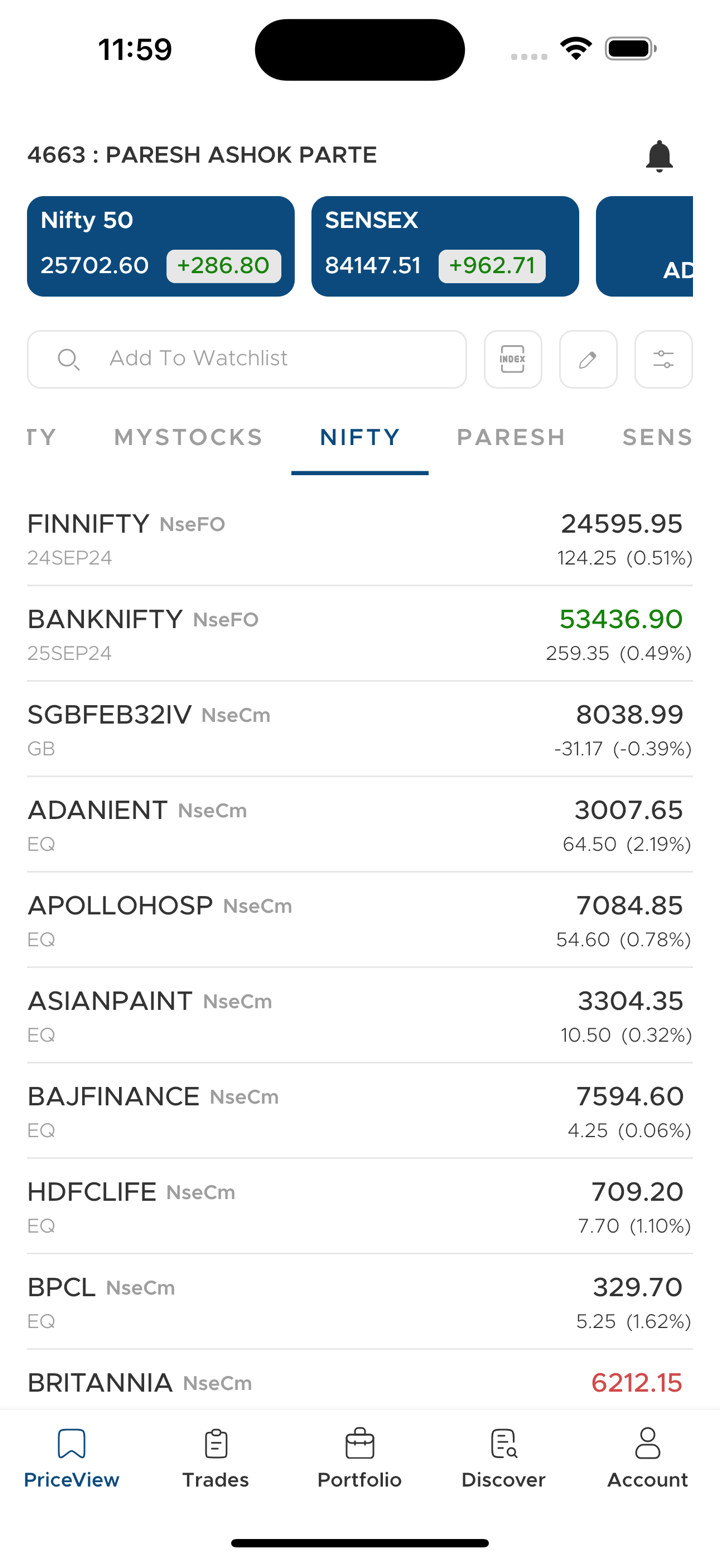Open the SENSEX index card
The height and width of the screenshot is (1561, 720).
click(x=445, y=246)
